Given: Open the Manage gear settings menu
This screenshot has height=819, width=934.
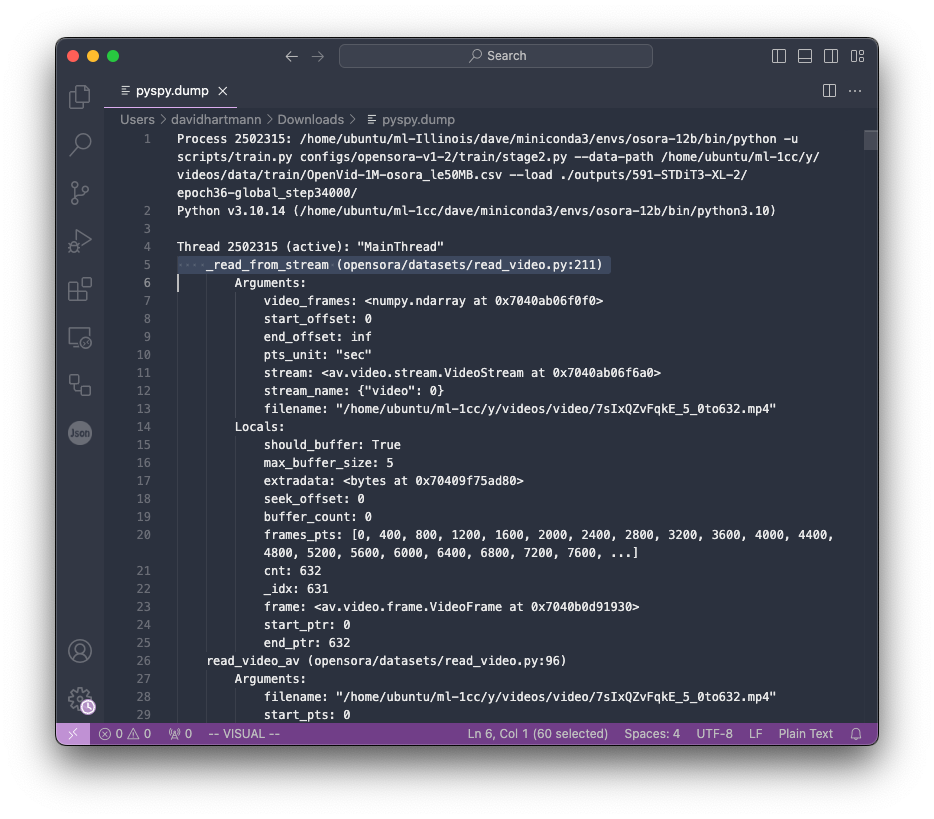Looking at the screenshot, I should 80,699.
